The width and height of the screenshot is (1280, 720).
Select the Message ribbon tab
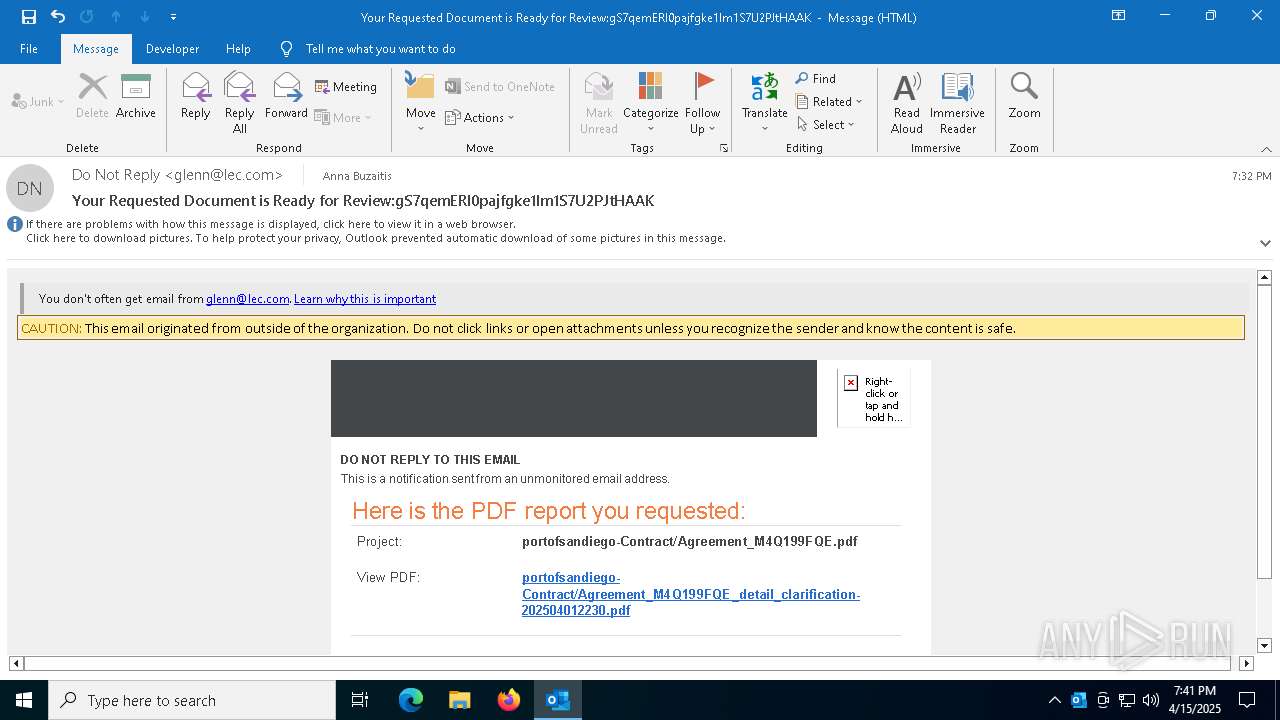click(x=96, y=49)
